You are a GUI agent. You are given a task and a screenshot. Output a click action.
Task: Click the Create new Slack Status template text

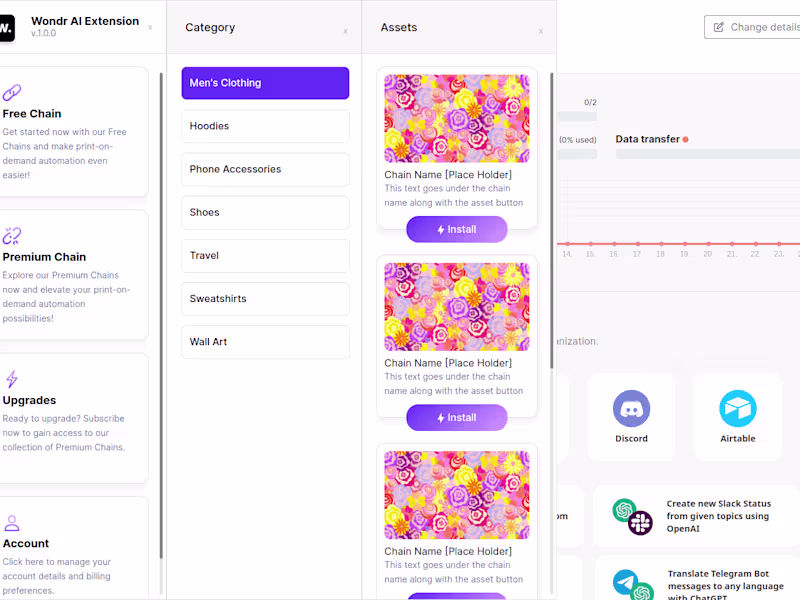click(x=718, y=516)
